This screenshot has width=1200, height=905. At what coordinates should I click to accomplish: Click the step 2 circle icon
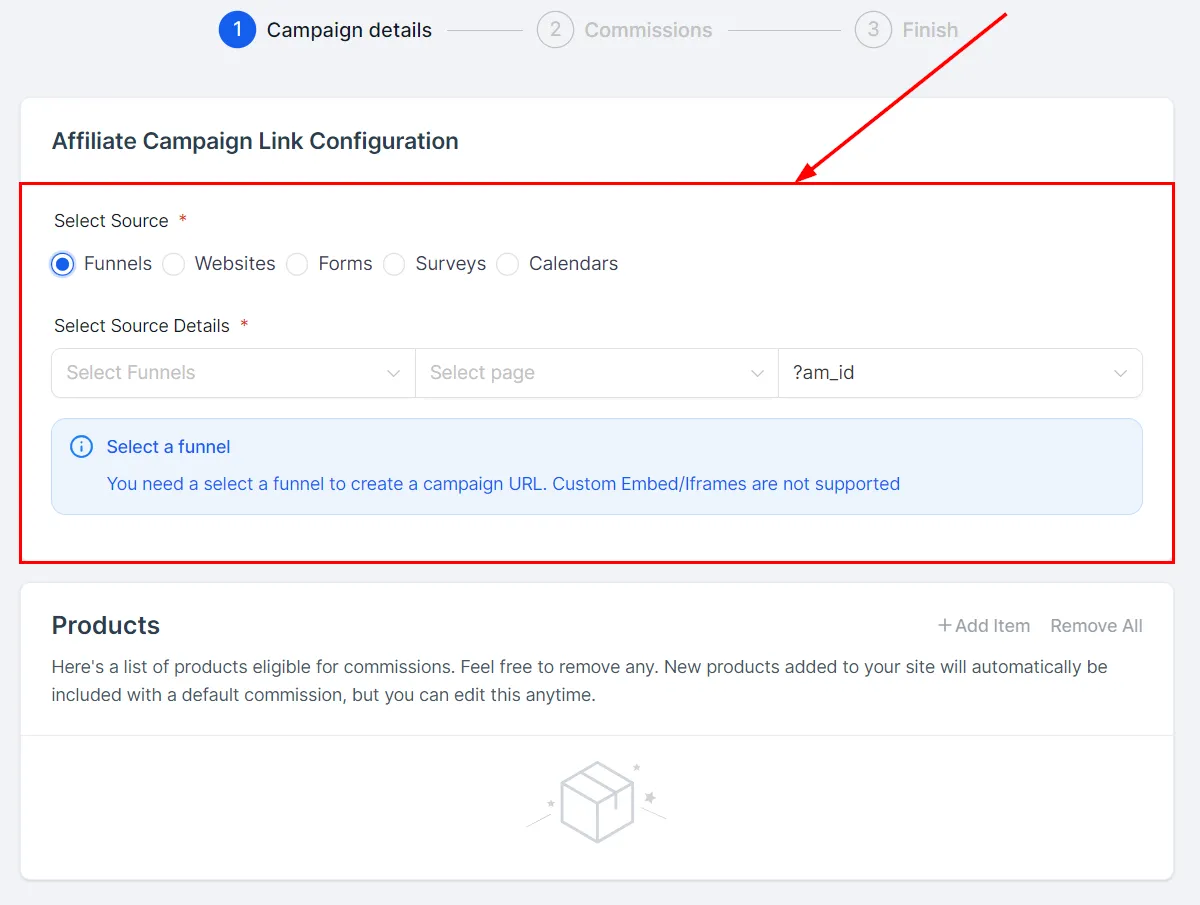point(555,30)
